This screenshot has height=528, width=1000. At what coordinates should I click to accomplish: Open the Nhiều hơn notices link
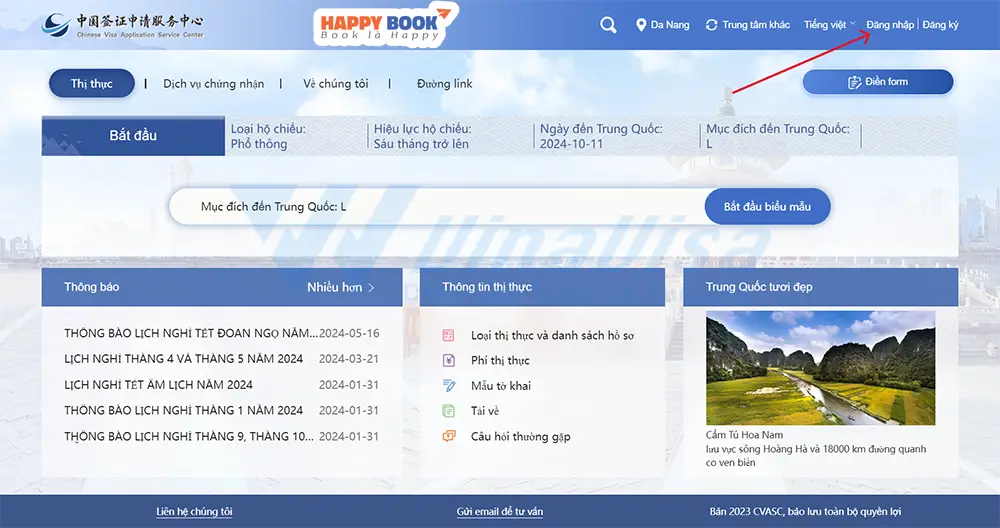341,288
